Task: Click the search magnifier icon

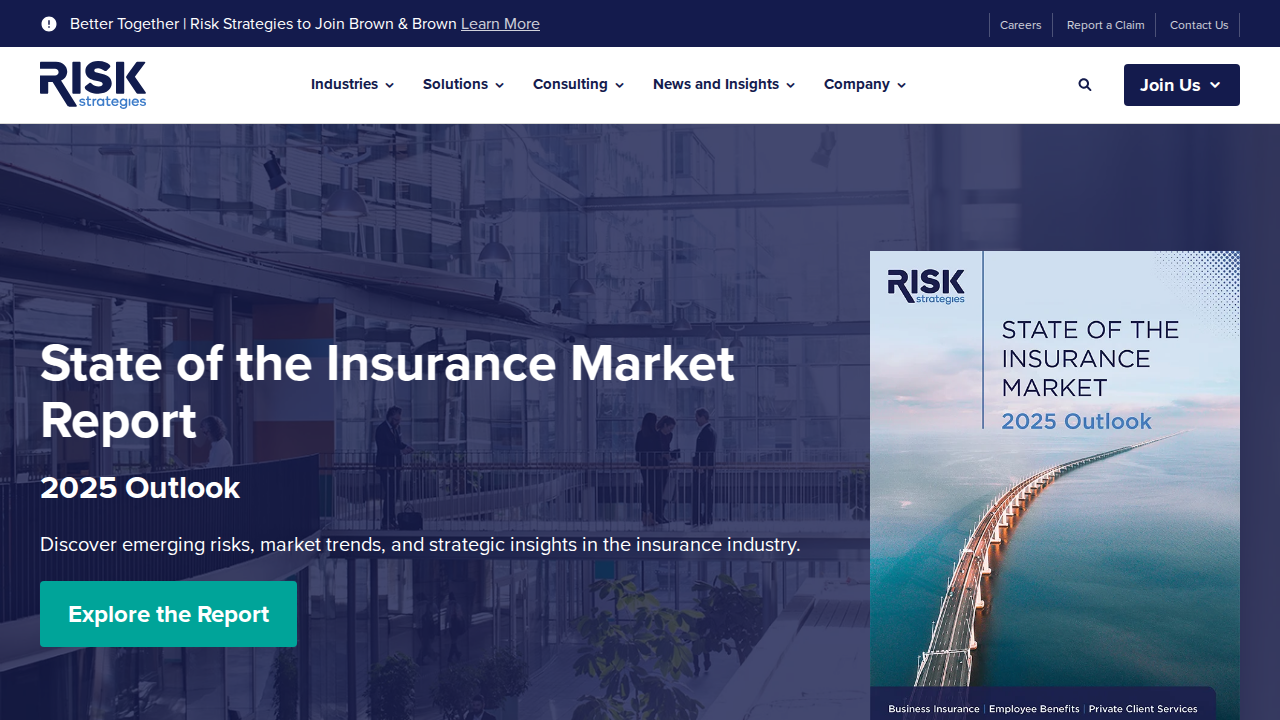Action: click(x=1085, y=85)
